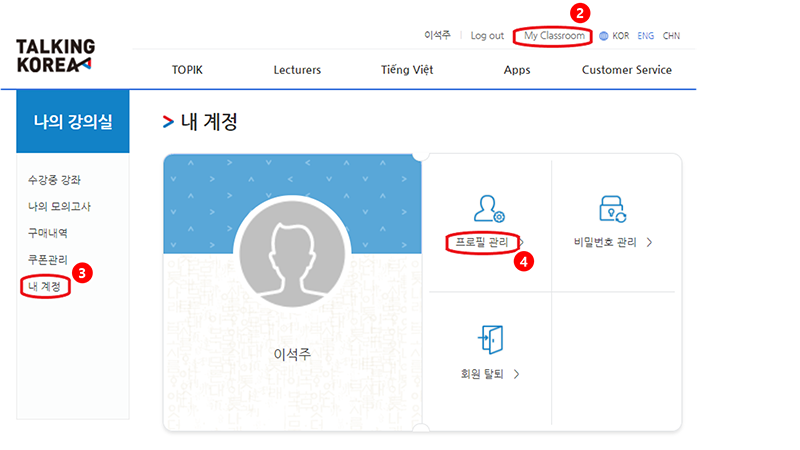Click the Log out link
This screenshot has width=800, height=450.
click(x=487, y=36)
